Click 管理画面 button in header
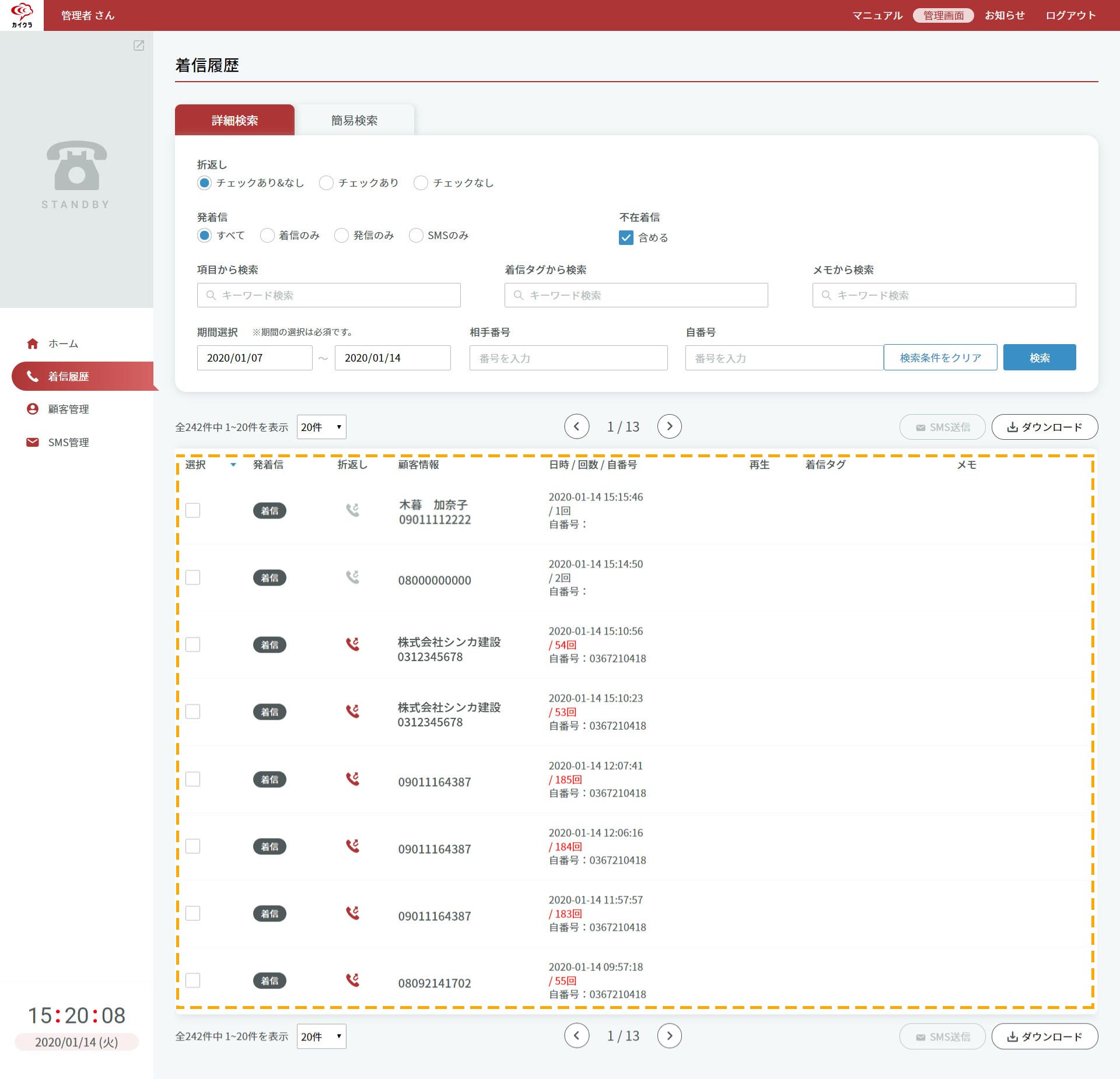Image resolution: width=1120 pixels, height=1079 pixels. (943, 15)
